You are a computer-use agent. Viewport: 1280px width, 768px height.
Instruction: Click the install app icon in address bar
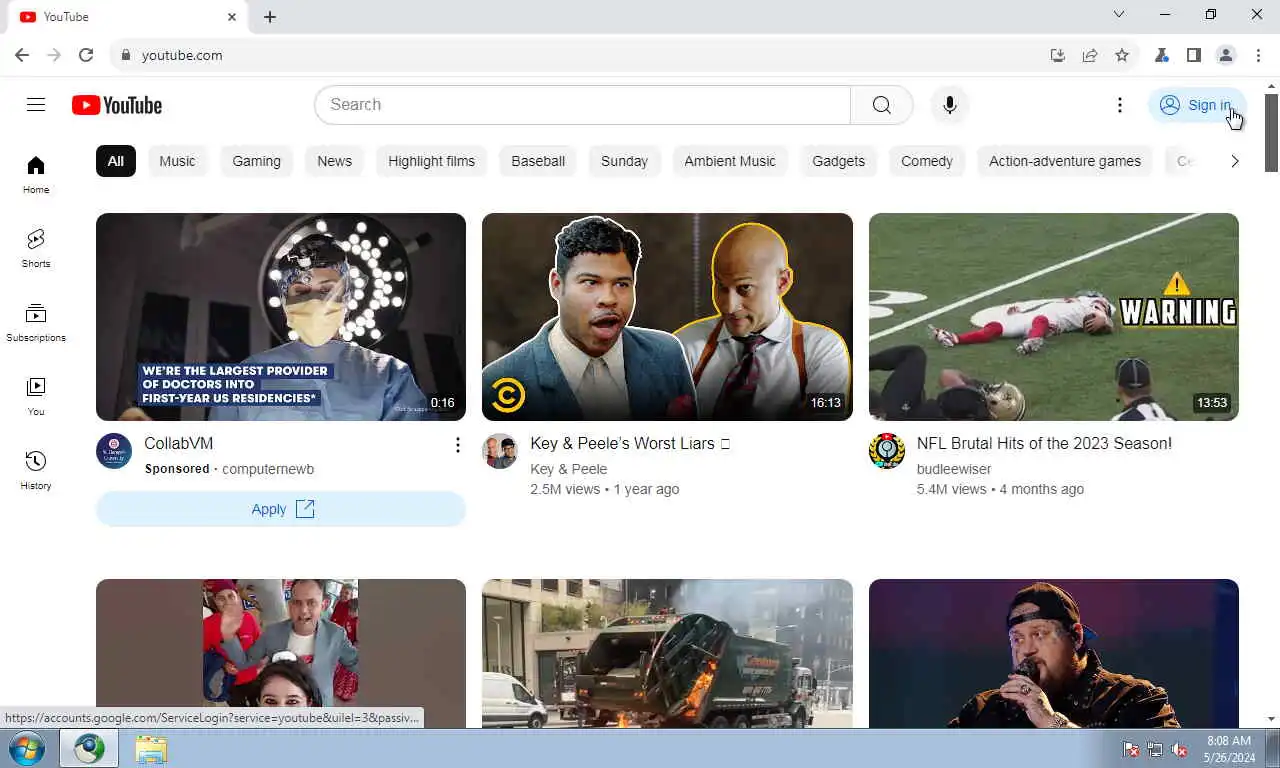[x=1058, y=55]
